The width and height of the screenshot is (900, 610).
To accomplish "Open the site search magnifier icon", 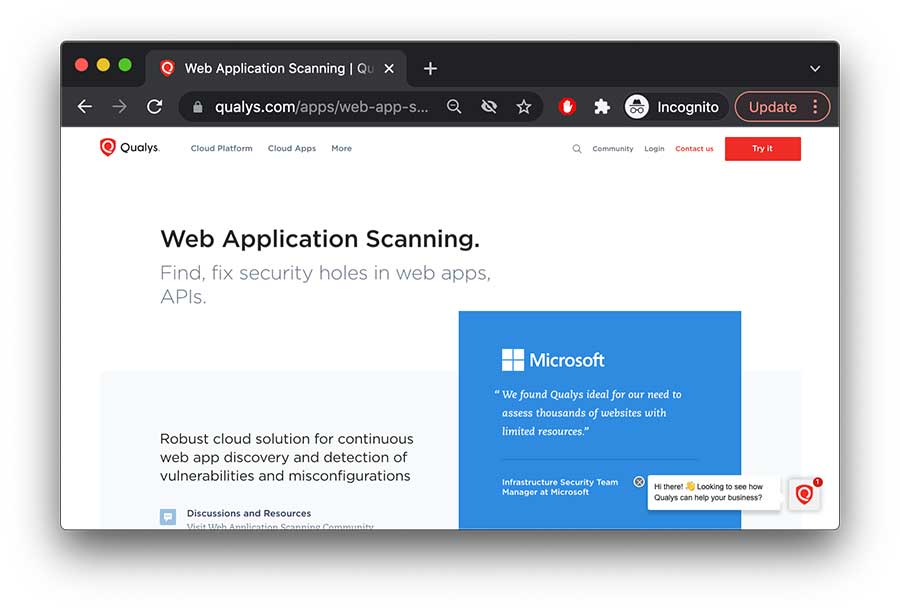I will point(577,148).
